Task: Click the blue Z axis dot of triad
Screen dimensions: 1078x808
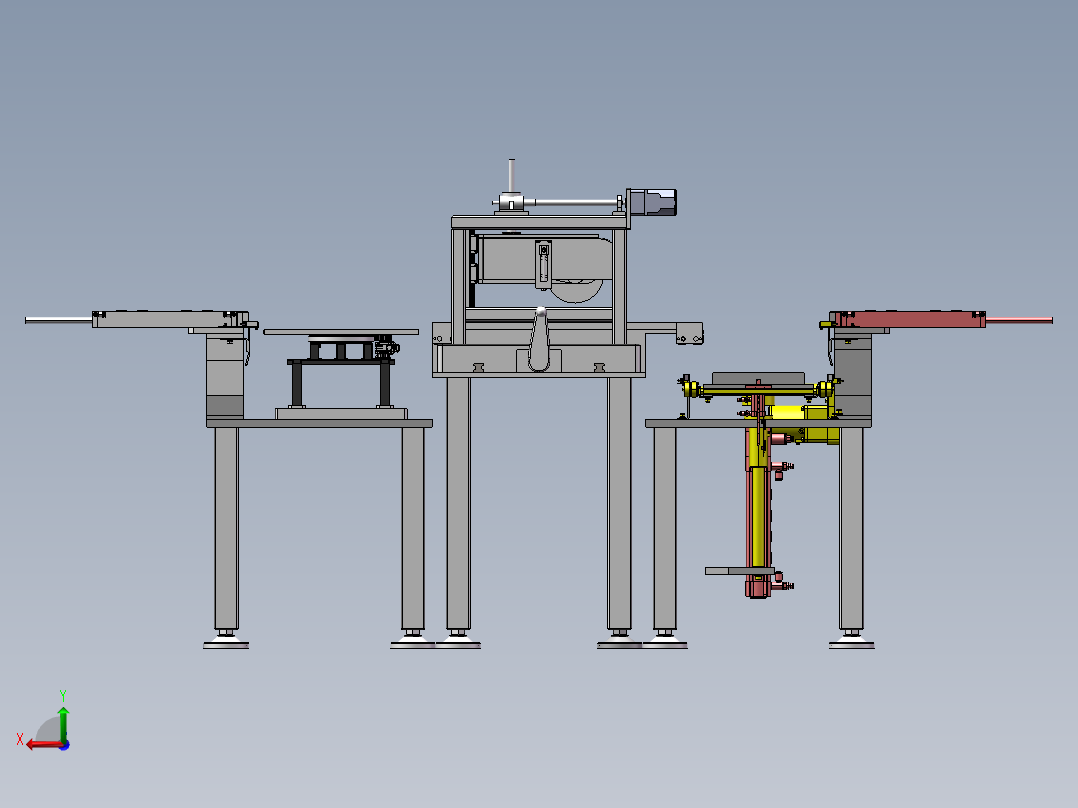Action: [64, 745]
